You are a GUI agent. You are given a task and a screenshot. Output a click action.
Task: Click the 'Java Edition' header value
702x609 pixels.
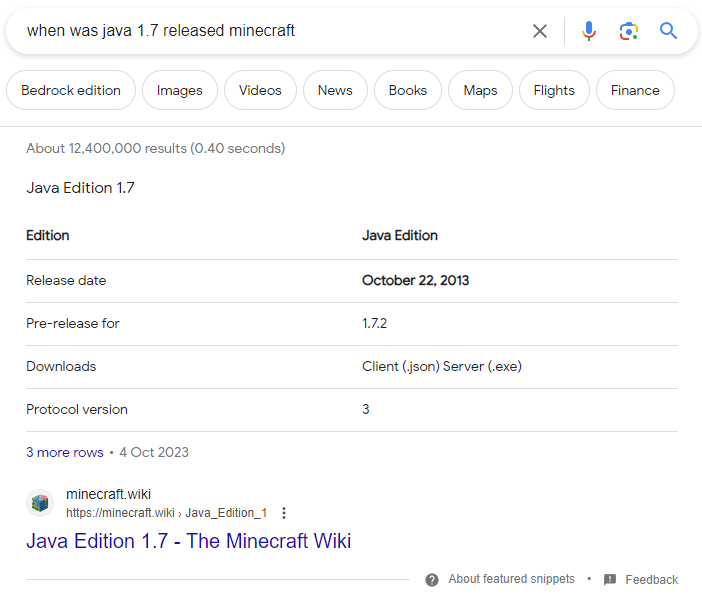click(400, 236)
